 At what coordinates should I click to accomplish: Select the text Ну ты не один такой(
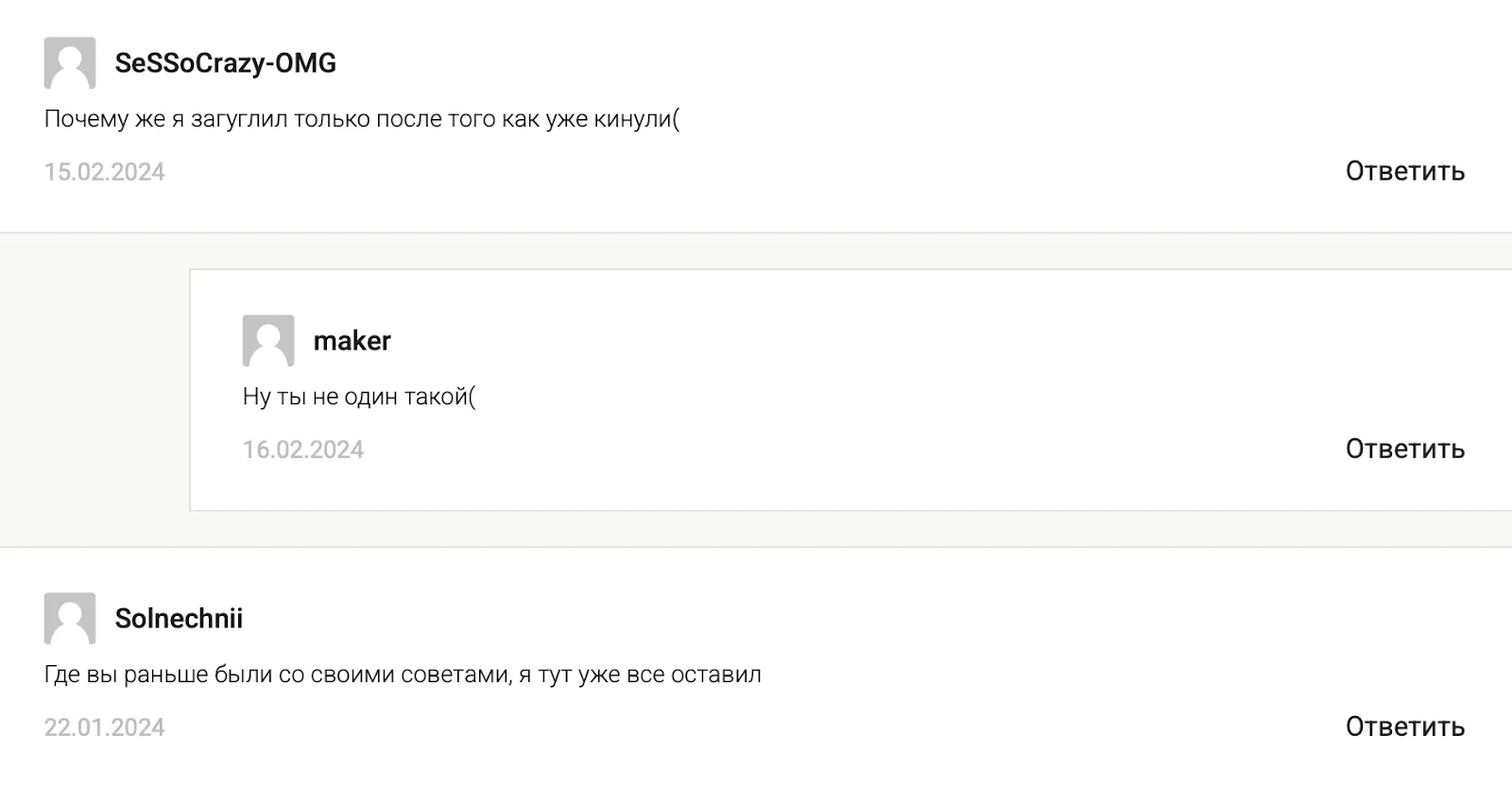[359, 397]
